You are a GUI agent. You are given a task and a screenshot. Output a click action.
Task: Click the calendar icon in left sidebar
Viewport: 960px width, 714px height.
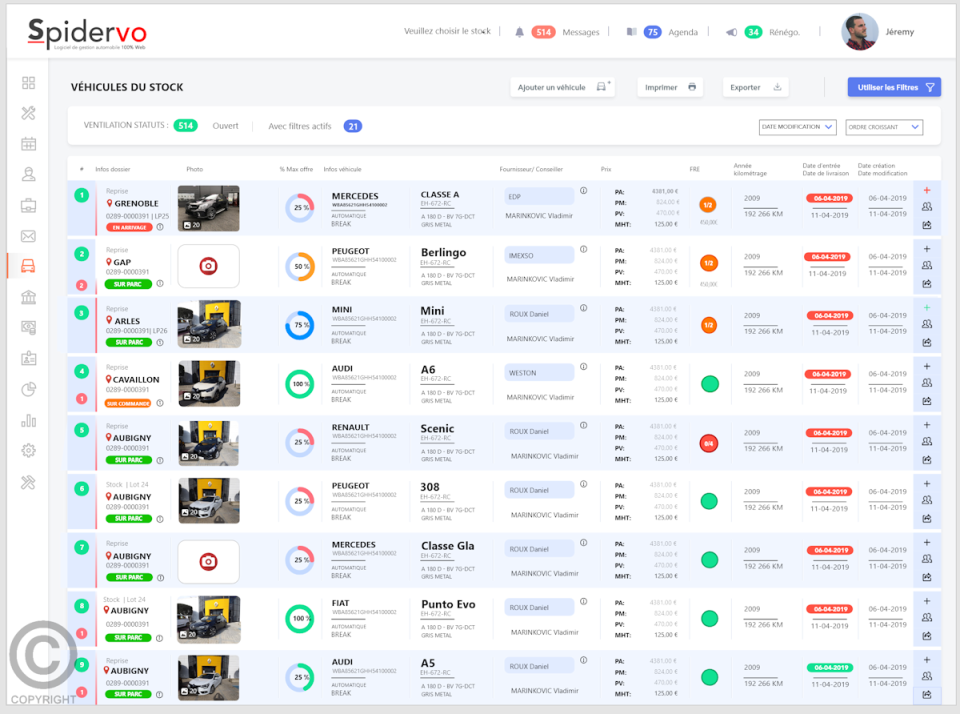(28, 144)
